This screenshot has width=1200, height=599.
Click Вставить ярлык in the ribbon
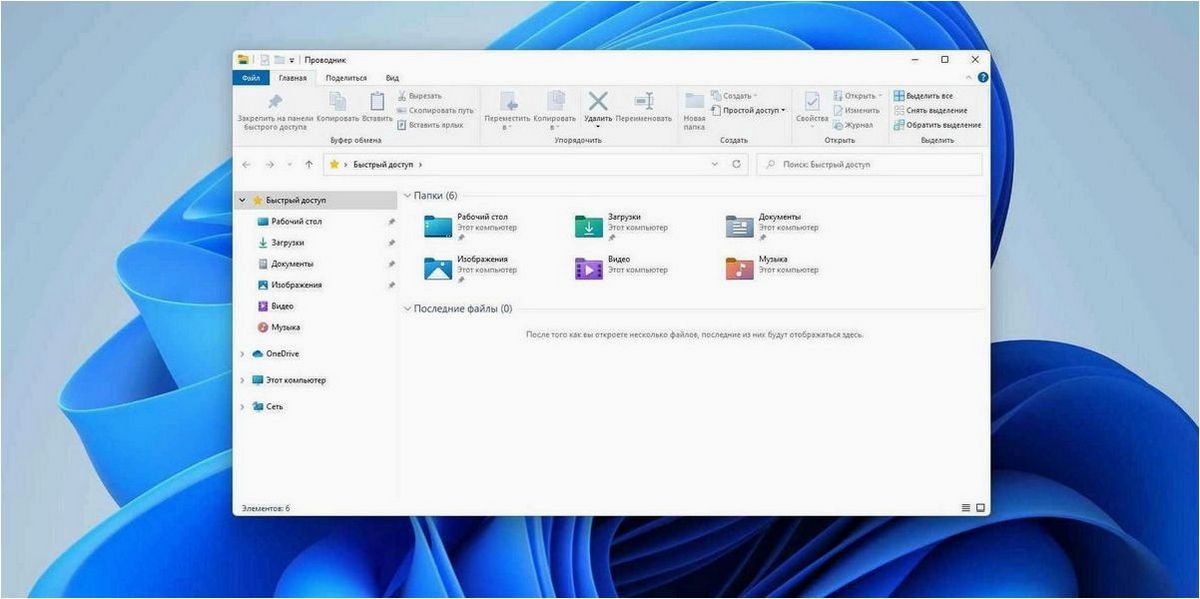pos(431,125)
